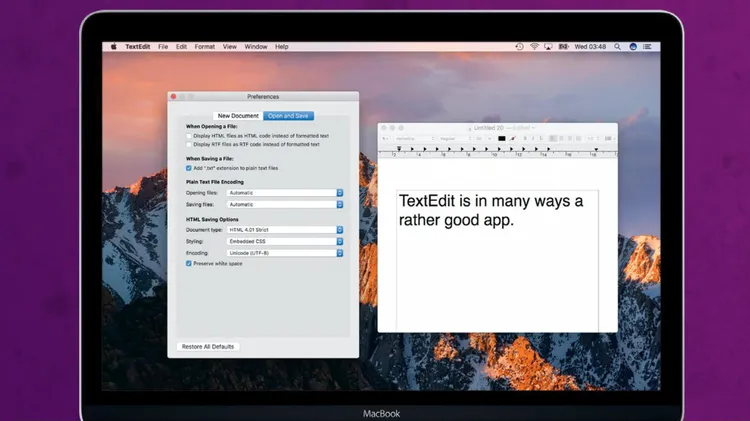Open the Opening files encoding dropdown

point(285,193)
